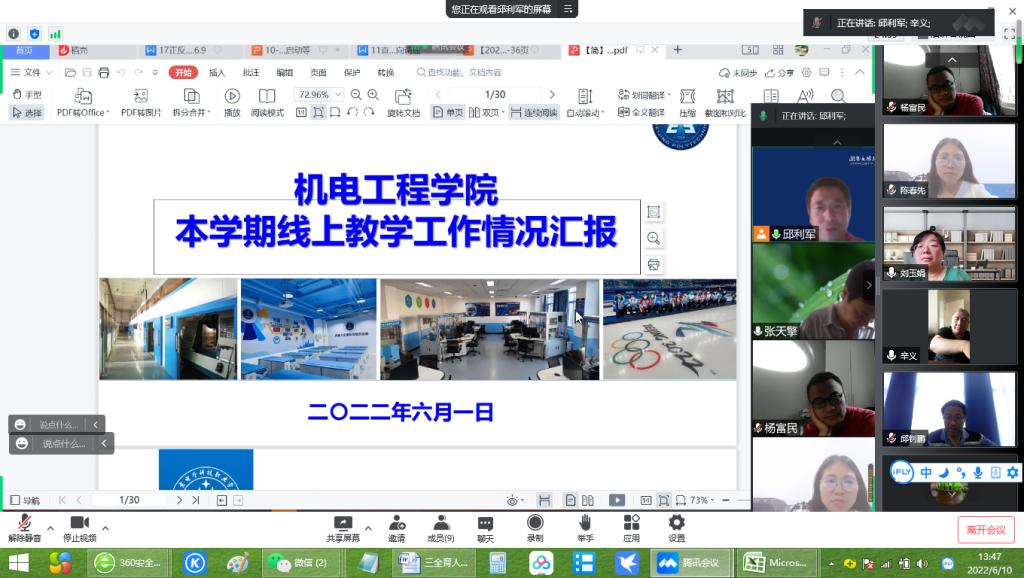Toggle the 停止视频 camera button
1024x578 pixels.
[79, 523]
